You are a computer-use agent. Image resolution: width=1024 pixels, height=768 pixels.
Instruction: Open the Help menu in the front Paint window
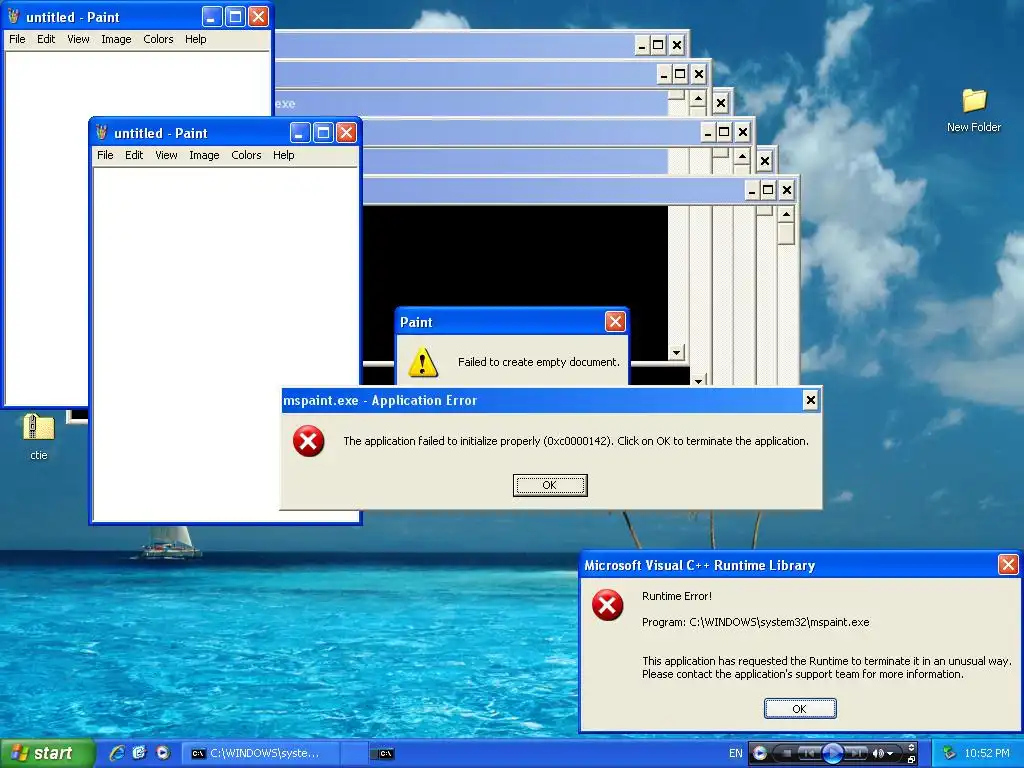(283, 155)
